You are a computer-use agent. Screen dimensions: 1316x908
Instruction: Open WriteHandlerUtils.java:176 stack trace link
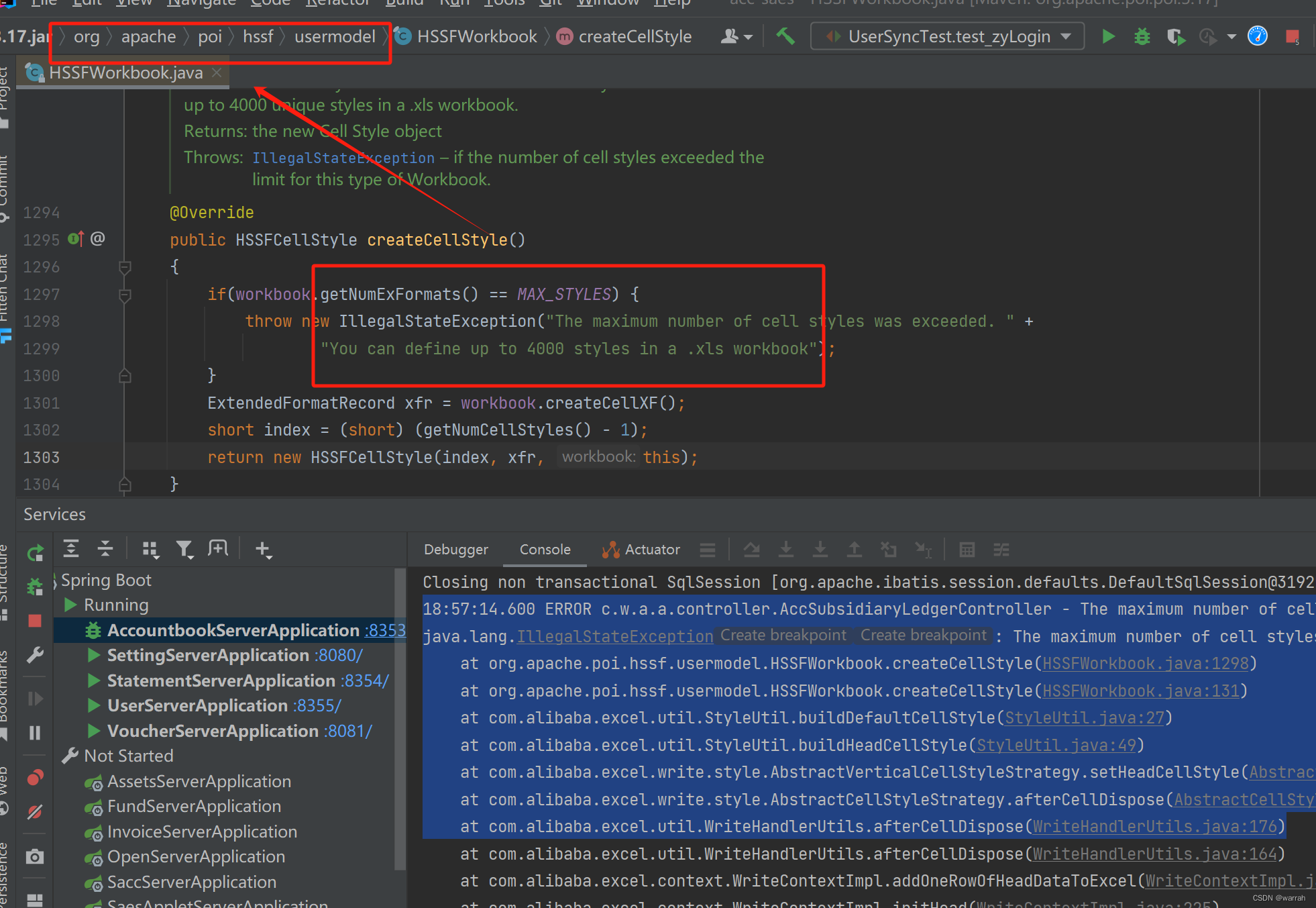tap(1154, 826)
